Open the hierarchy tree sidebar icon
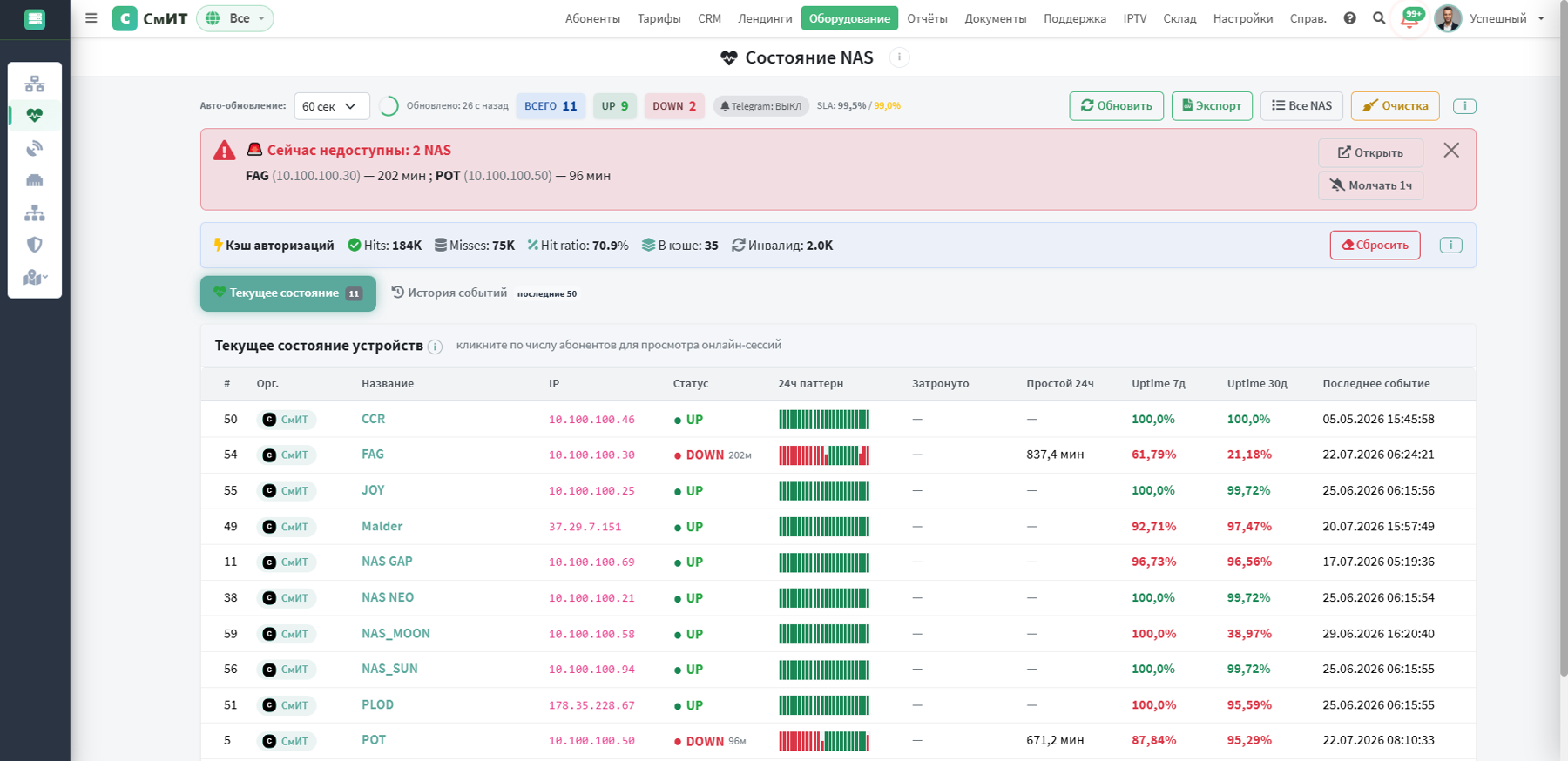Image resolution: width=1568 pixels, height=761 pixels. (x=35, y=212)
